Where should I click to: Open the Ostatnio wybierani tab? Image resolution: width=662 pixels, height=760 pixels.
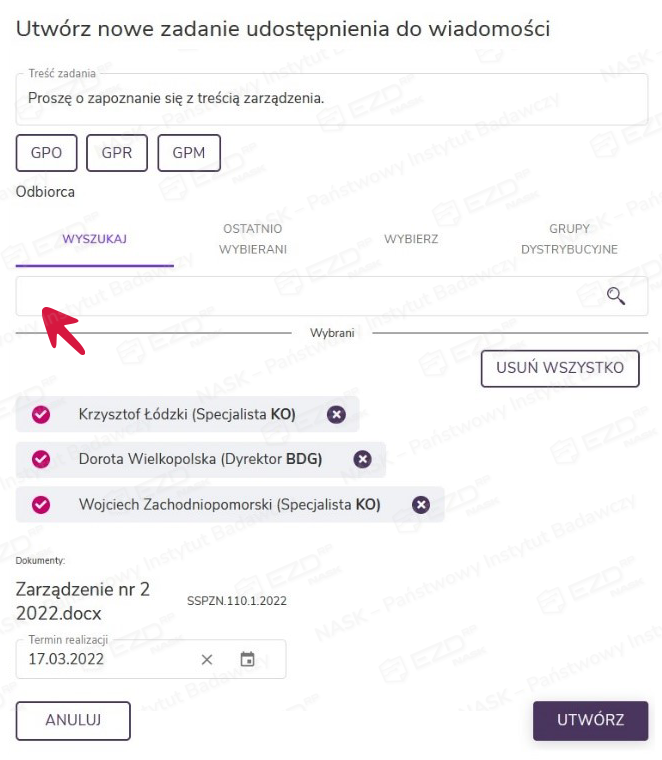tap(253, 239)
